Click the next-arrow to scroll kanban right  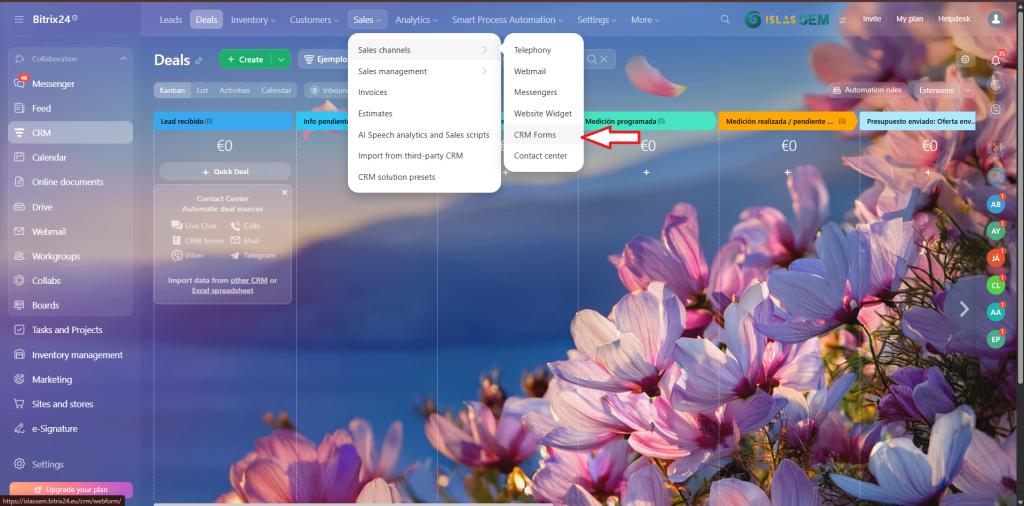pyautogui.click(x=964, y=309)
